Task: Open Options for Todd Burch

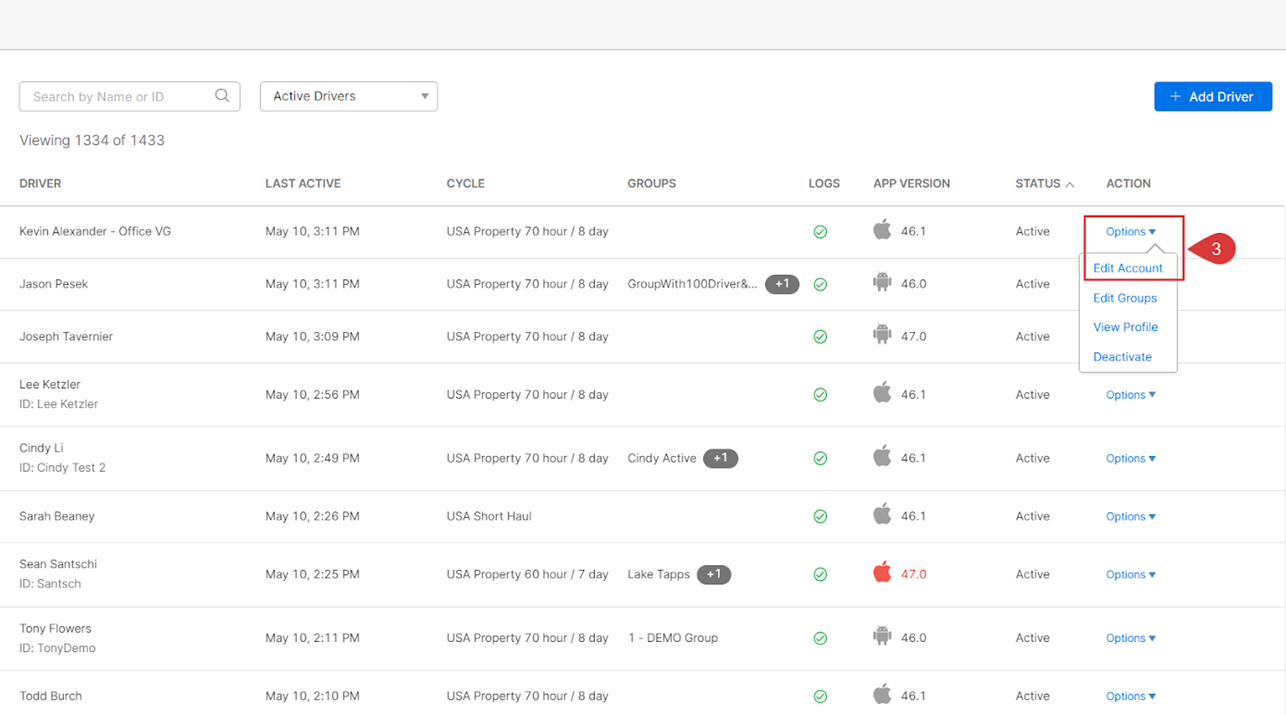Action: click(1131, 697)
